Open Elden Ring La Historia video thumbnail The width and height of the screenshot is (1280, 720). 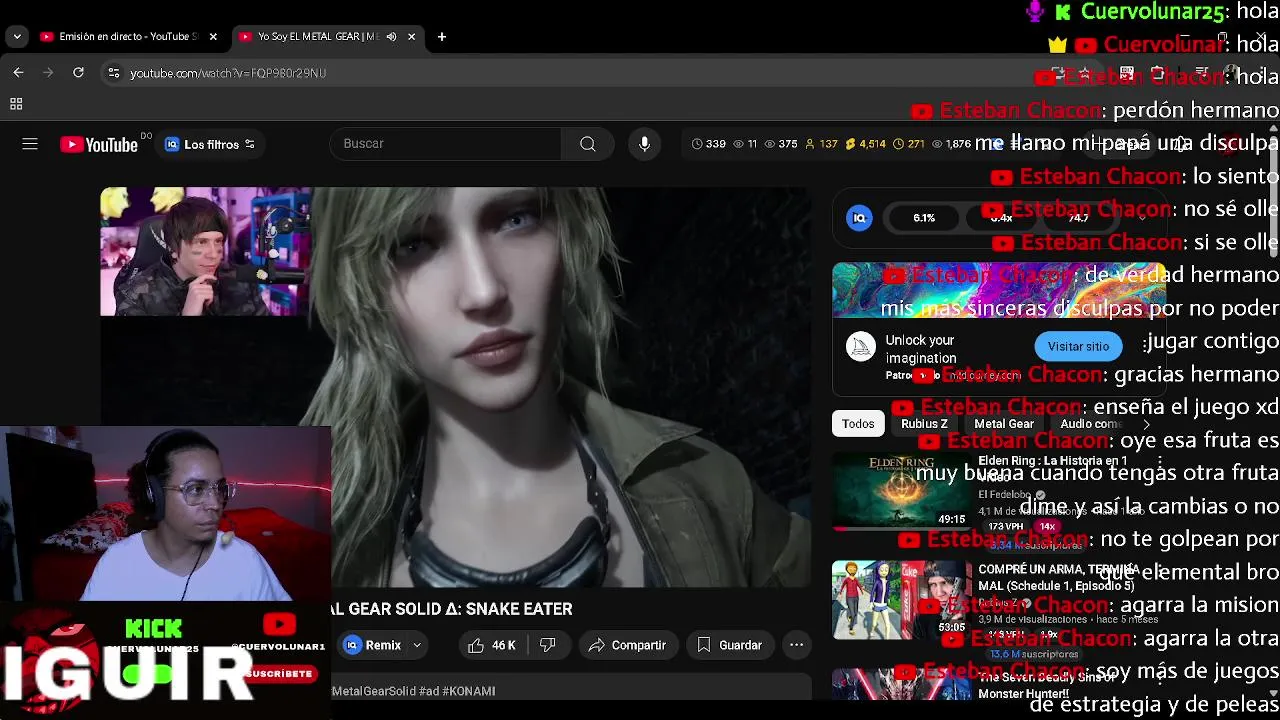pyautogui.click(x=901, y=491)
